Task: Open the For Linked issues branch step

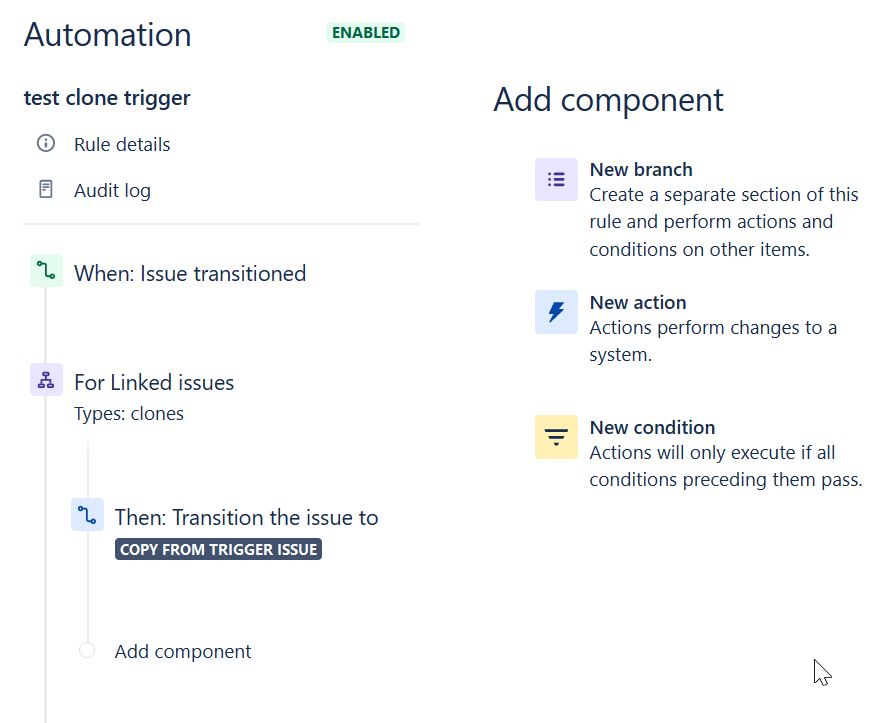Action: click(153, 382)
